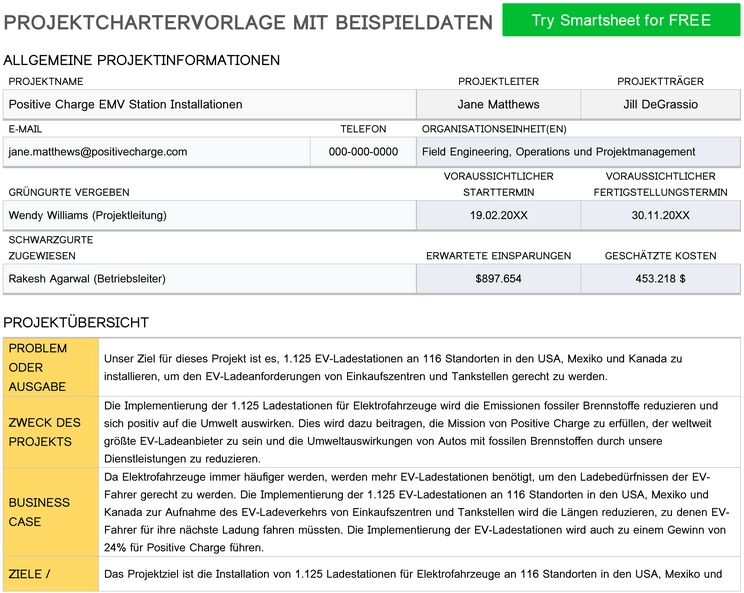744x593 pixels.
Task: Select the Jill DeGrassio sponsor cell
Action: tap(660, 104)
